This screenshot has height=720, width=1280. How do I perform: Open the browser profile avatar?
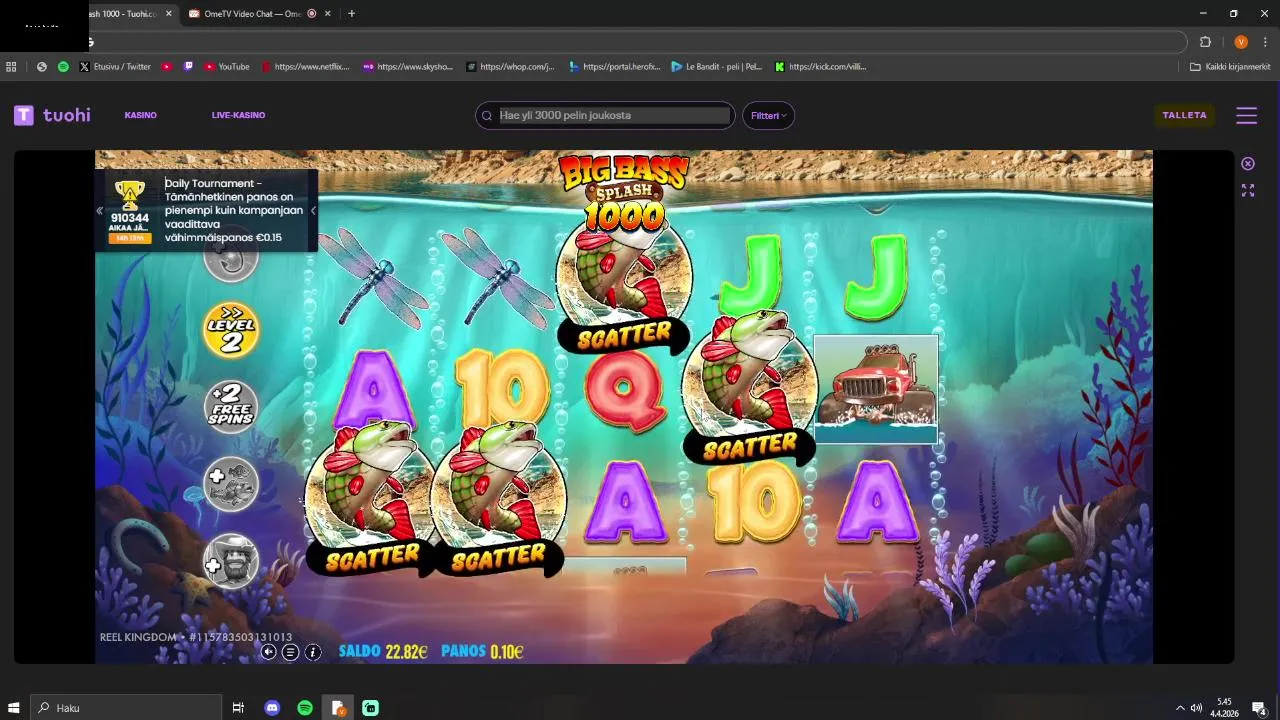[1241, 42]
